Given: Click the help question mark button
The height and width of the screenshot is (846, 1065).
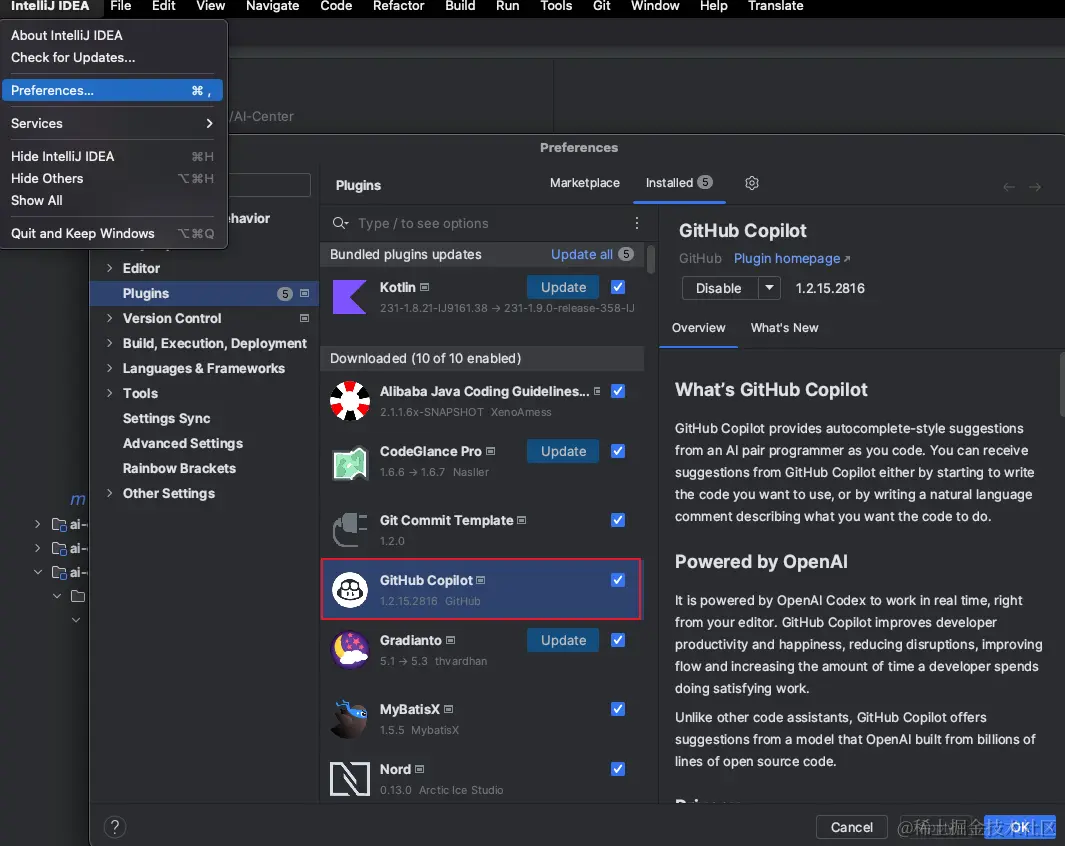Looking at the screenshot, I should (x=115, y=826).
